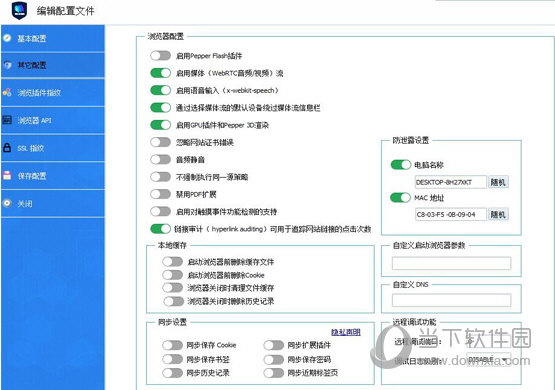The width and height of the screenshot is (555, 390).
Task: Open the 基本配置 section
Action: point(53,38)
